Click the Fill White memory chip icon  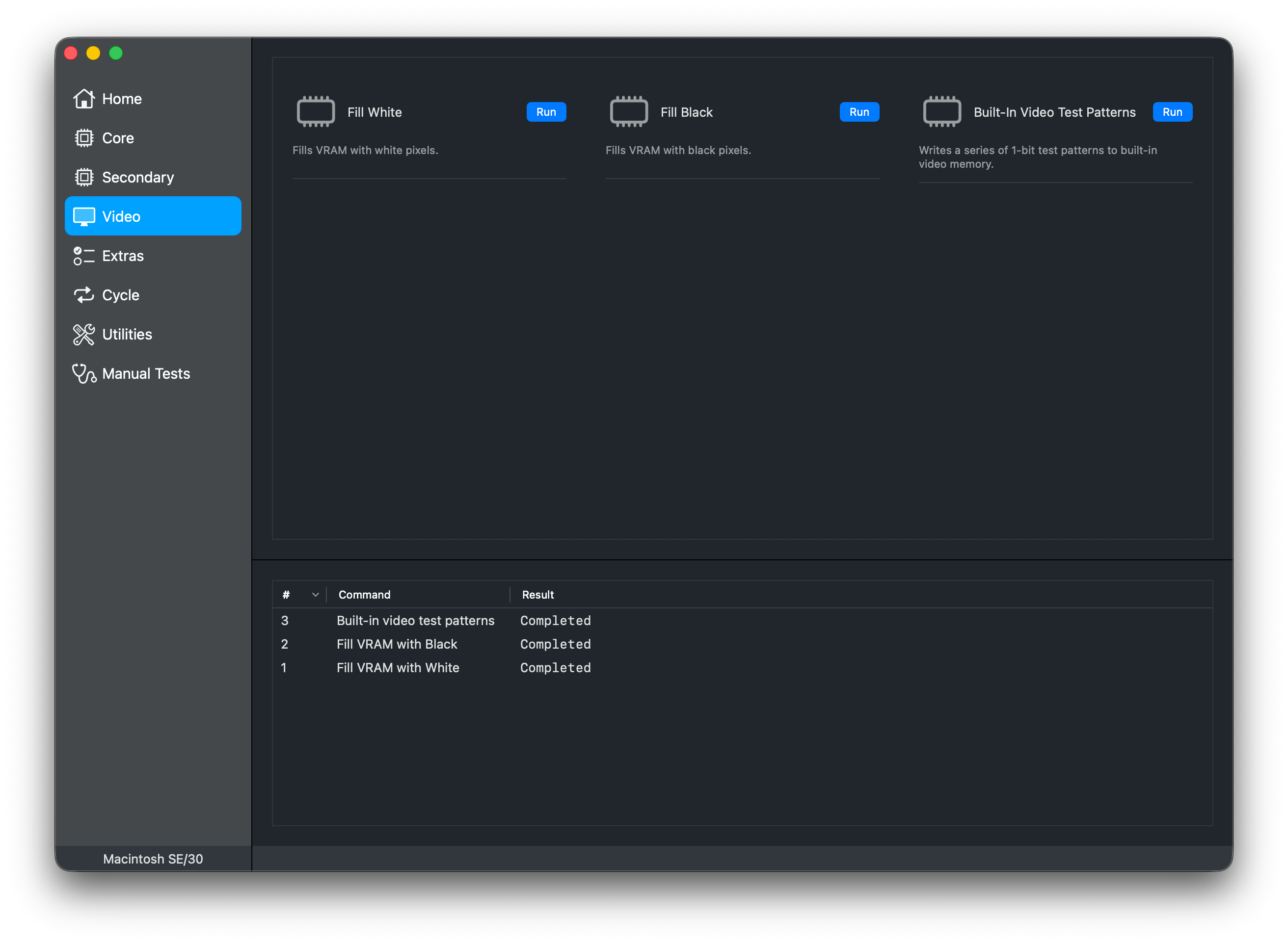click(x=316, y=111)
